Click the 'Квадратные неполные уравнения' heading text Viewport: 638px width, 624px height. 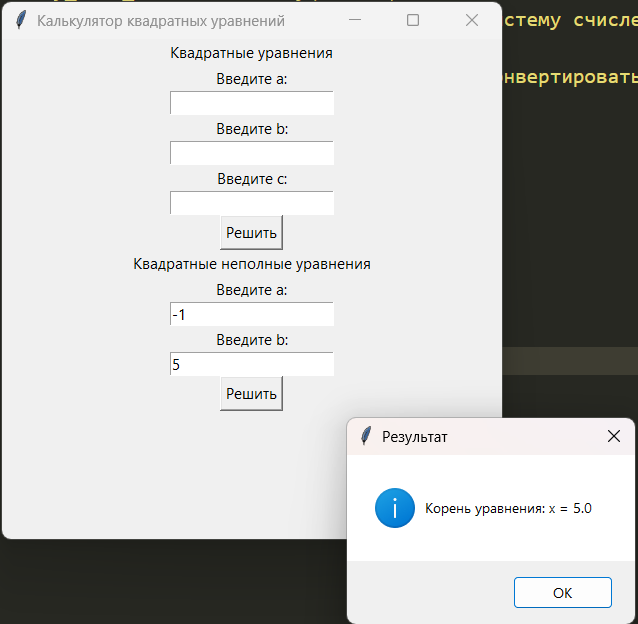[x=252, y=264]
